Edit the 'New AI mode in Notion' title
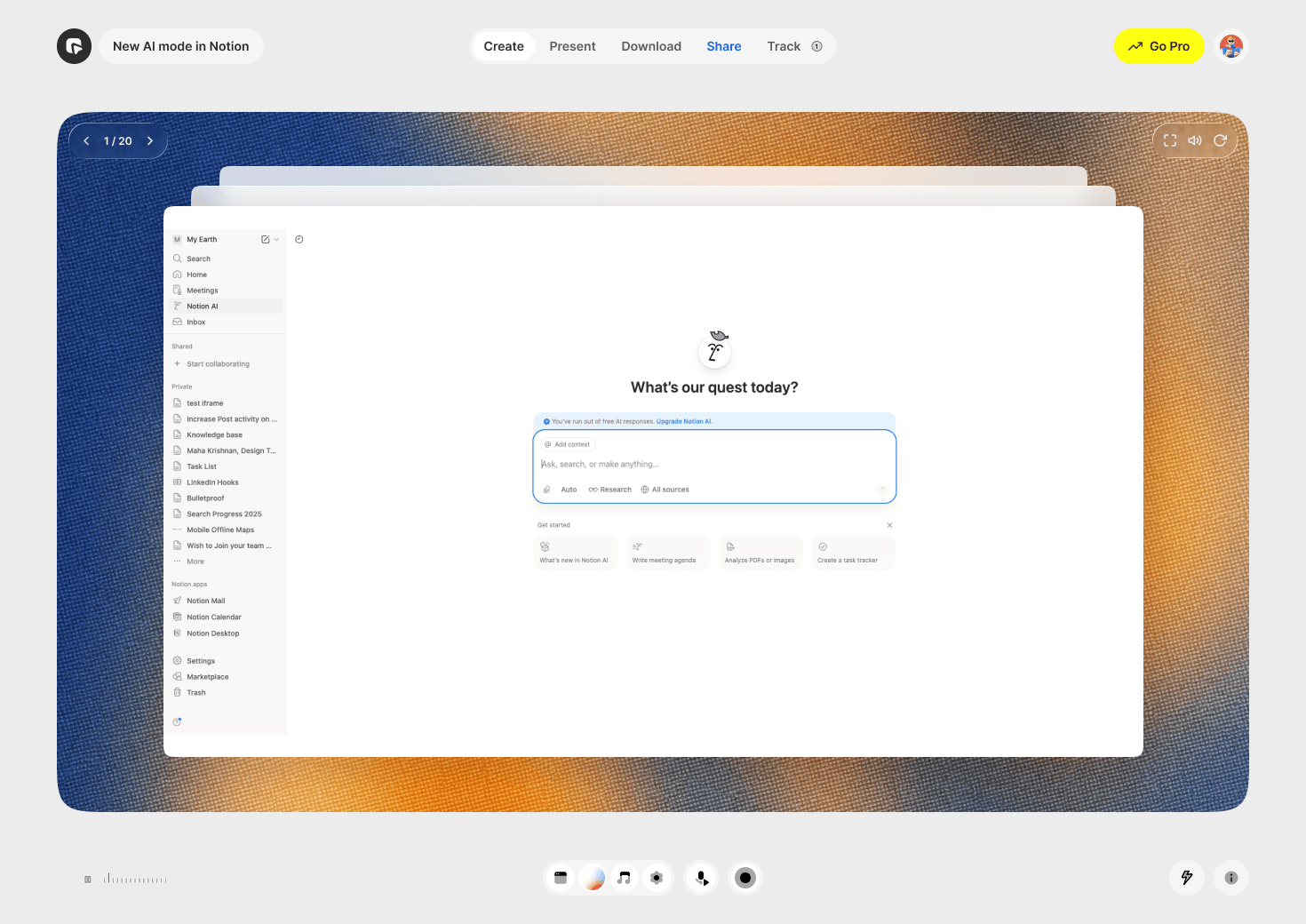 coord(180,46)
